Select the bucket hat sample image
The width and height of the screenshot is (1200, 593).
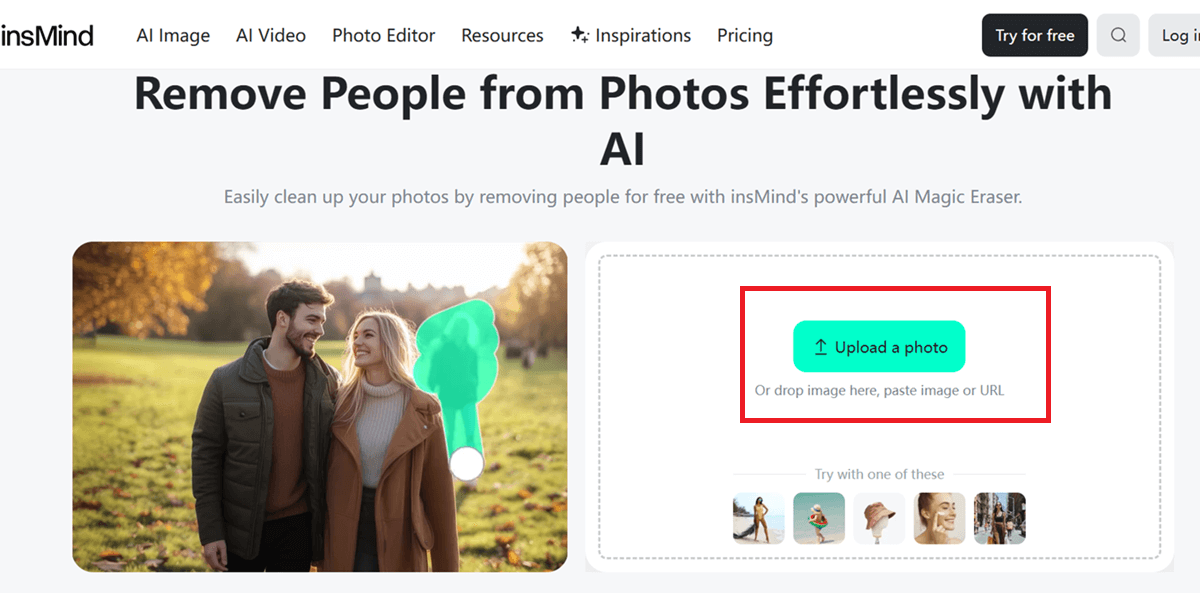click(x=879, y=517)
